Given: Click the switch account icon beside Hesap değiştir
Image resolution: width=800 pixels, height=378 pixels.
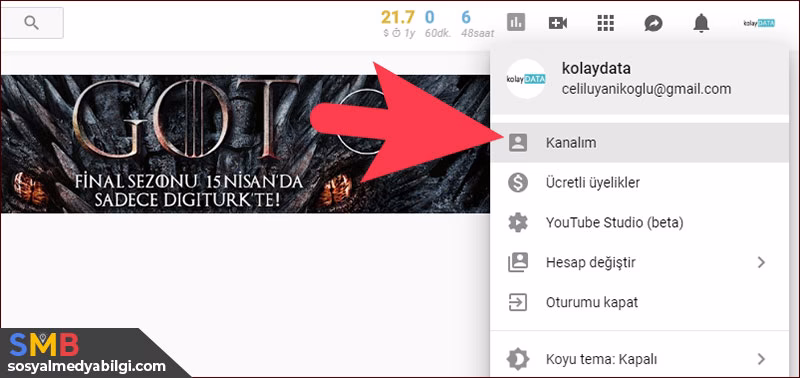Looking at the screenshot, I should pos(518,263).
